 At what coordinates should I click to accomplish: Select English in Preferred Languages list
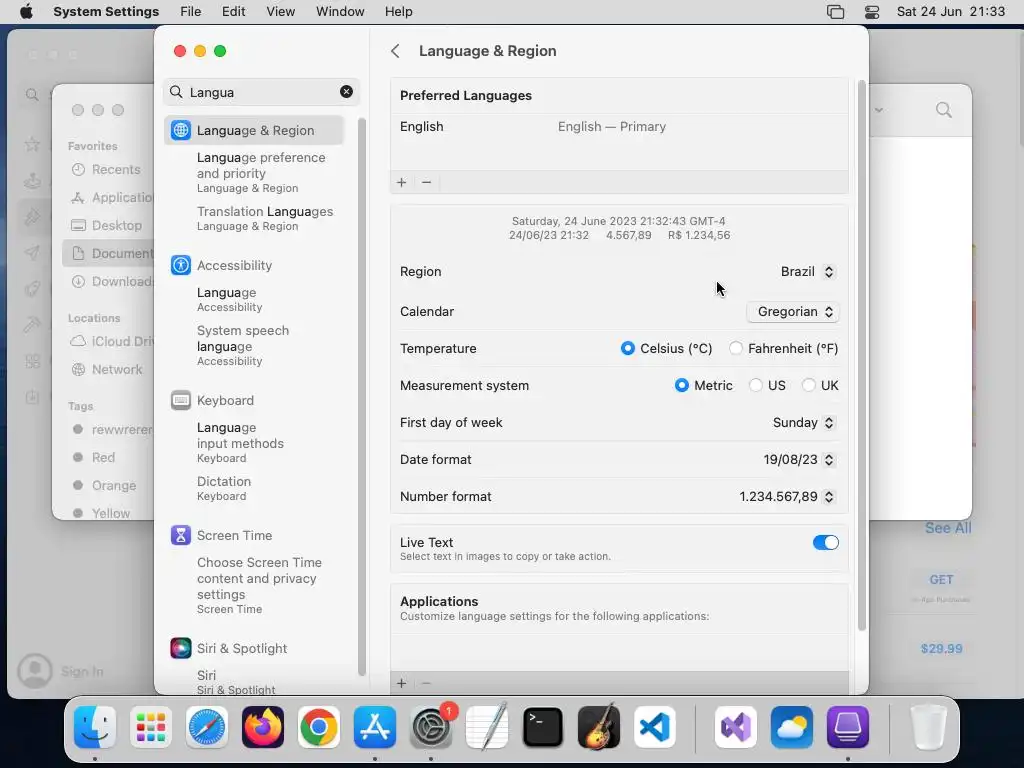[x=619, y=127]
